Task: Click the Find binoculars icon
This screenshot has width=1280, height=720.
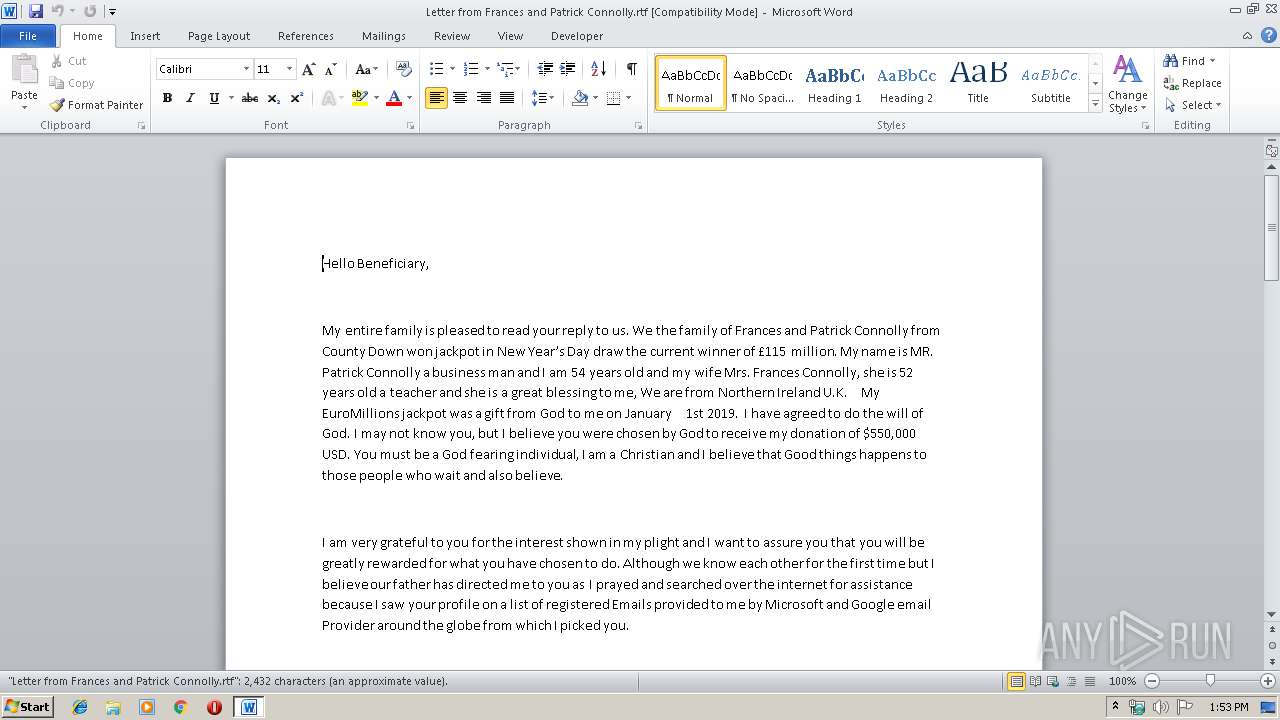Action: click(1171, 61)
